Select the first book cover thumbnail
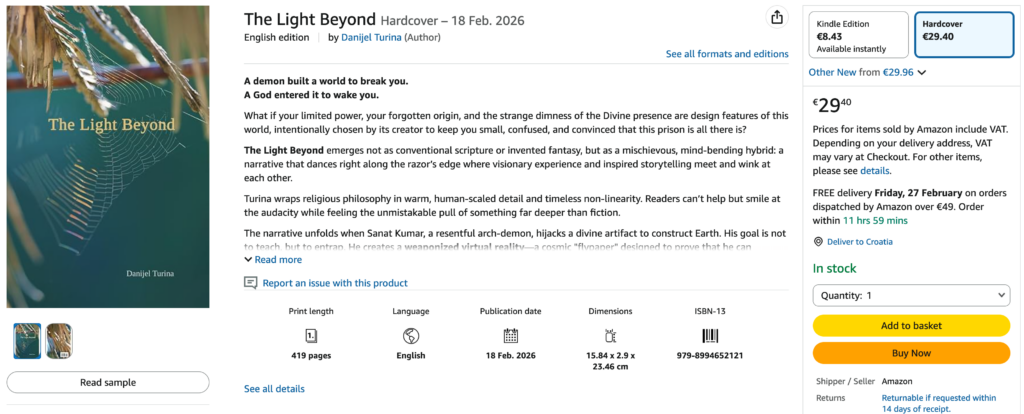The height and width of the screenshot is (414, 1024). click(x=27, y=341)
